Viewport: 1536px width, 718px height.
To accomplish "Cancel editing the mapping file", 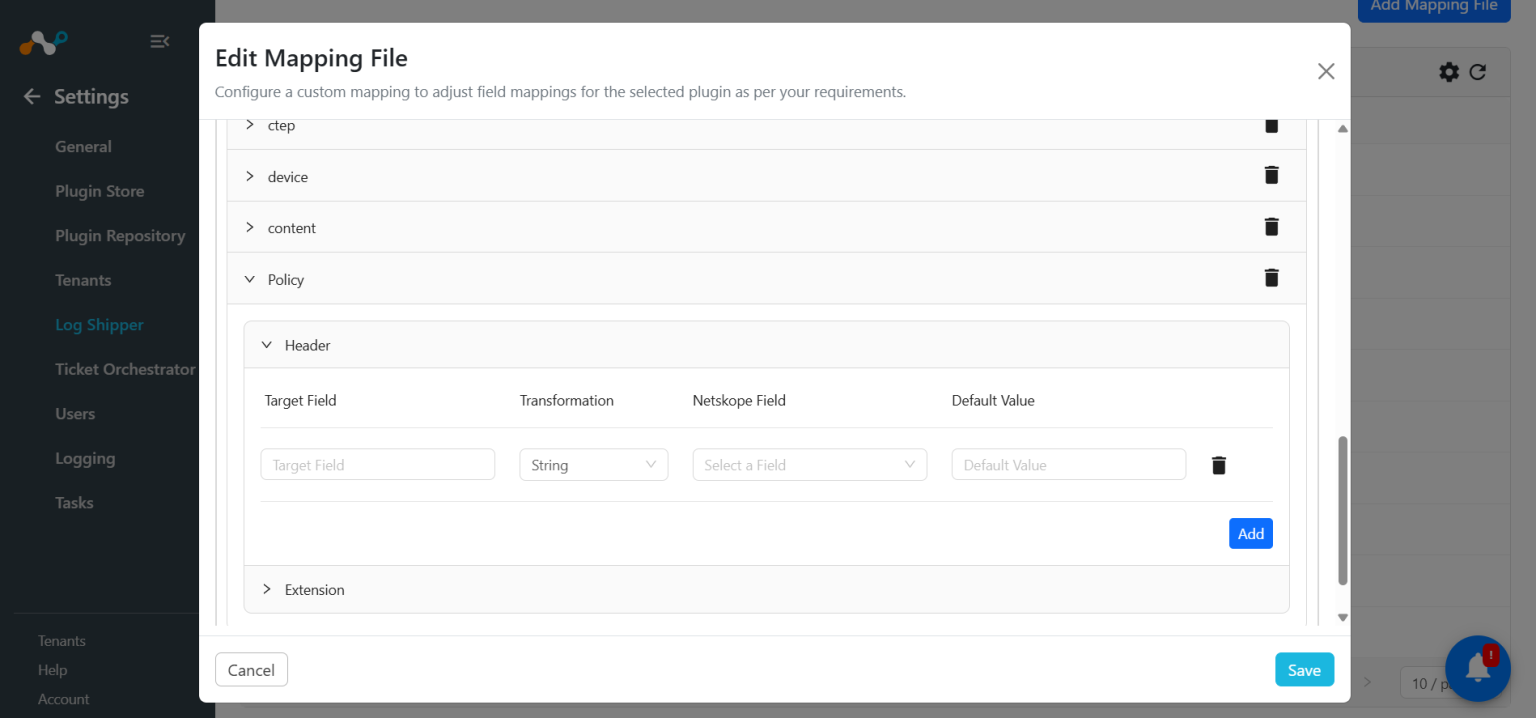I will [x=251, y=670].
